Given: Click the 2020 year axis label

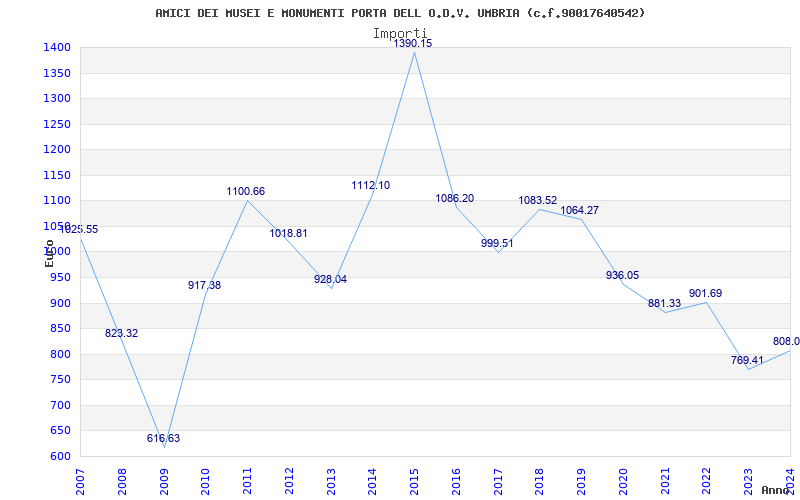Looking at the screenshot, I should click(x=623, y=481).
